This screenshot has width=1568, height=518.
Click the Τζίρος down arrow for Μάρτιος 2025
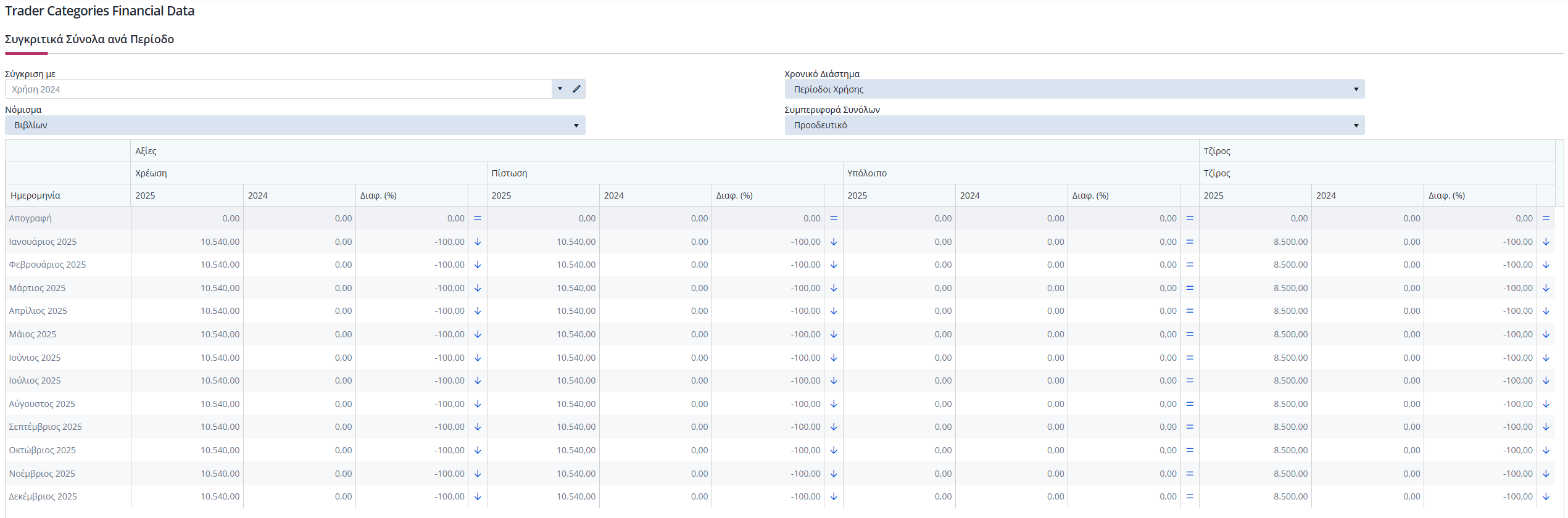[x=1546, y=288]
